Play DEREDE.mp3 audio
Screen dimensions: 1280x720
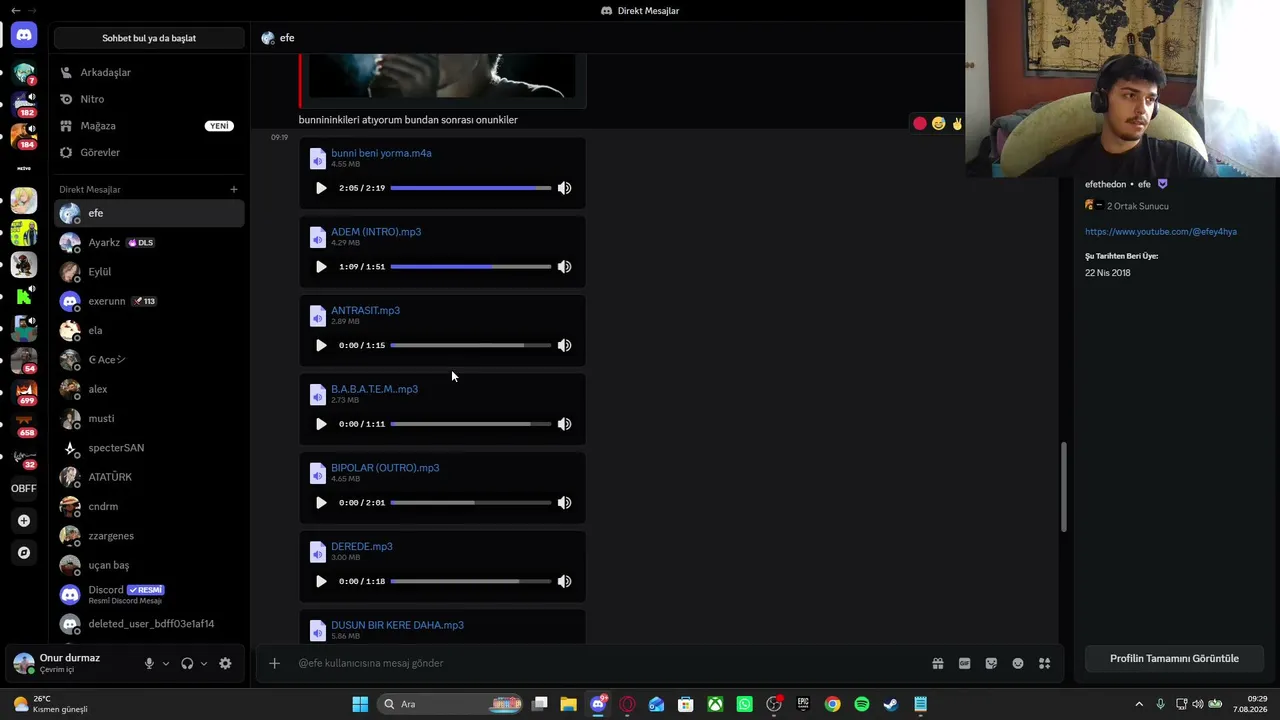click(x=321, y=581)
